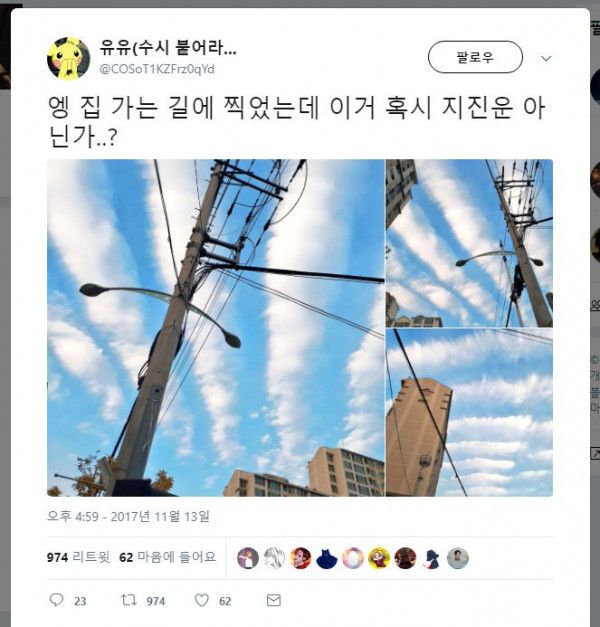Open the 유유 display name link
Screen dimensions: 600x627
click(x=168, y=48)
